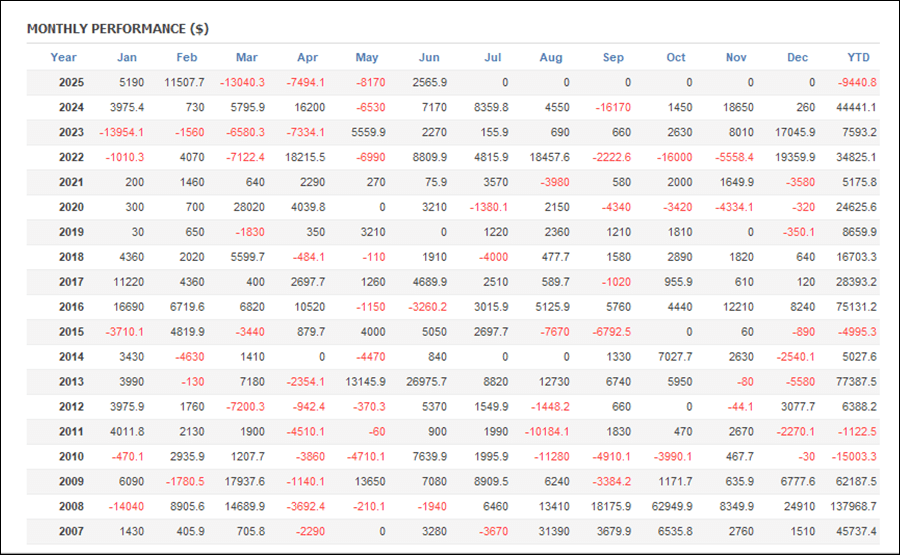
Task: Select the 2019 year row label
Action: [x=71, y=232]
